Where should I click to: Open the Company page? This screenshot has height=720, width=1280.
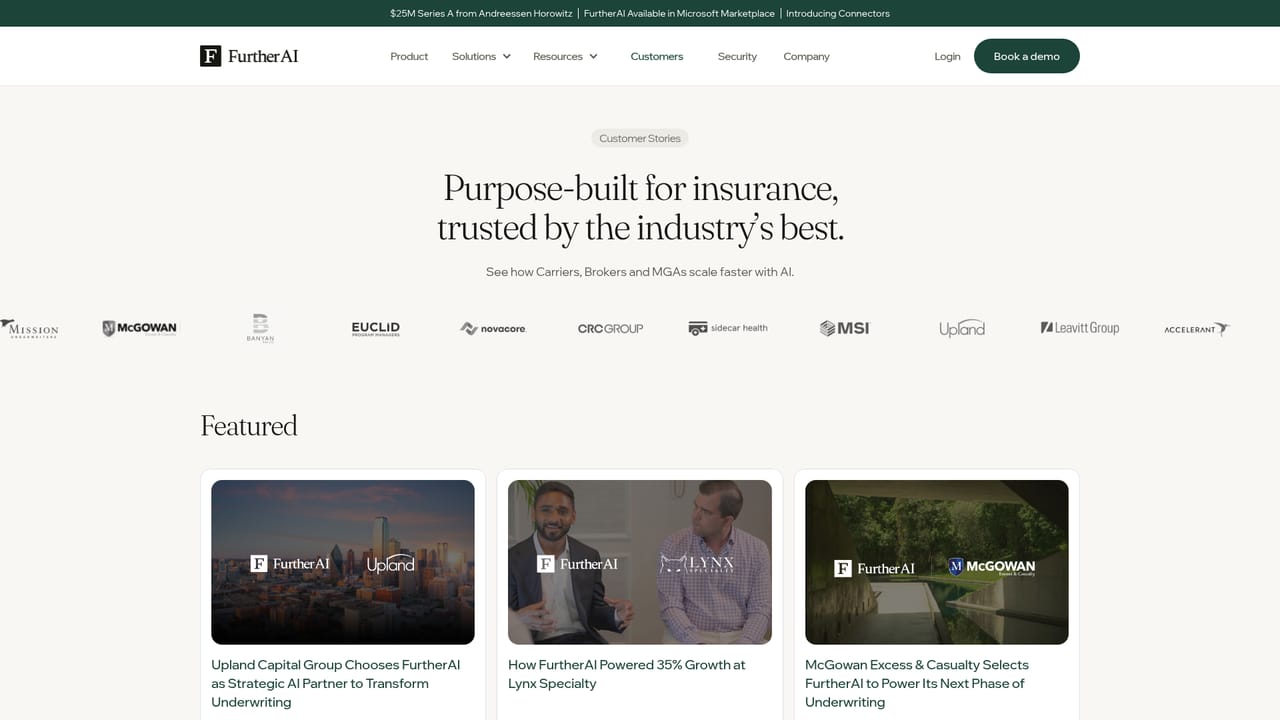pos(806,57)
